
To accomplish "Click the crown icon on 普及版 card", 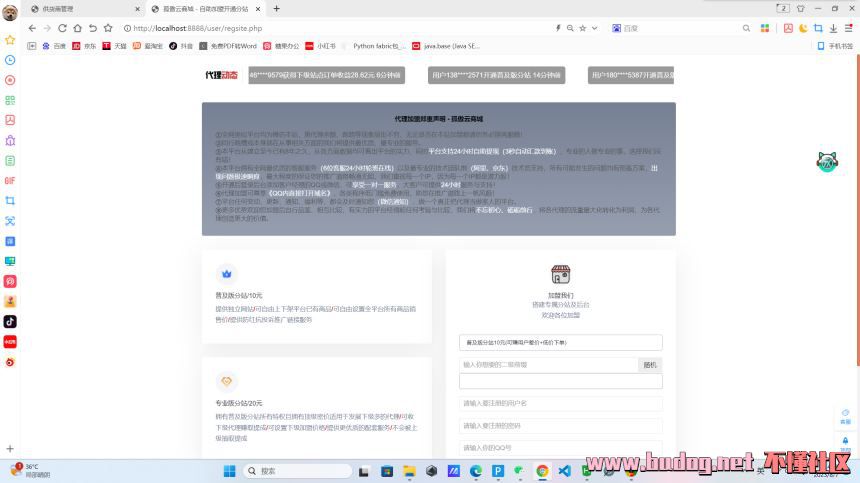I will pyautogui.click(x=226, y=274).
